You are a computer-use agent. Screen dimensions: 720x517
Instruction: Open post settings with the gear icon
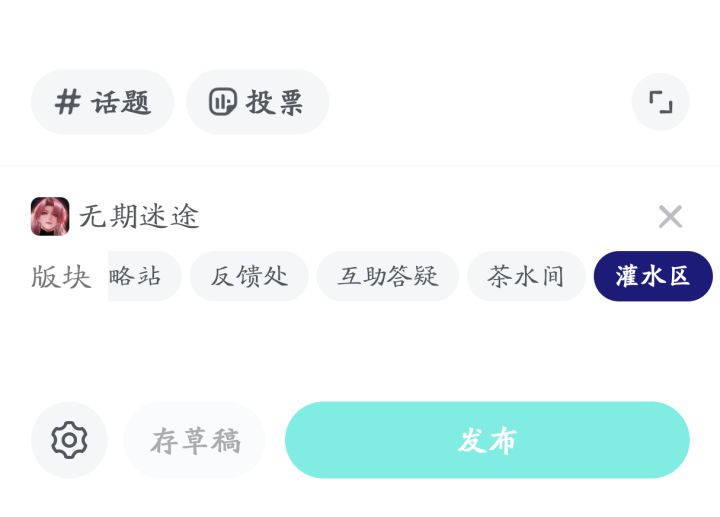click(69, 440)
